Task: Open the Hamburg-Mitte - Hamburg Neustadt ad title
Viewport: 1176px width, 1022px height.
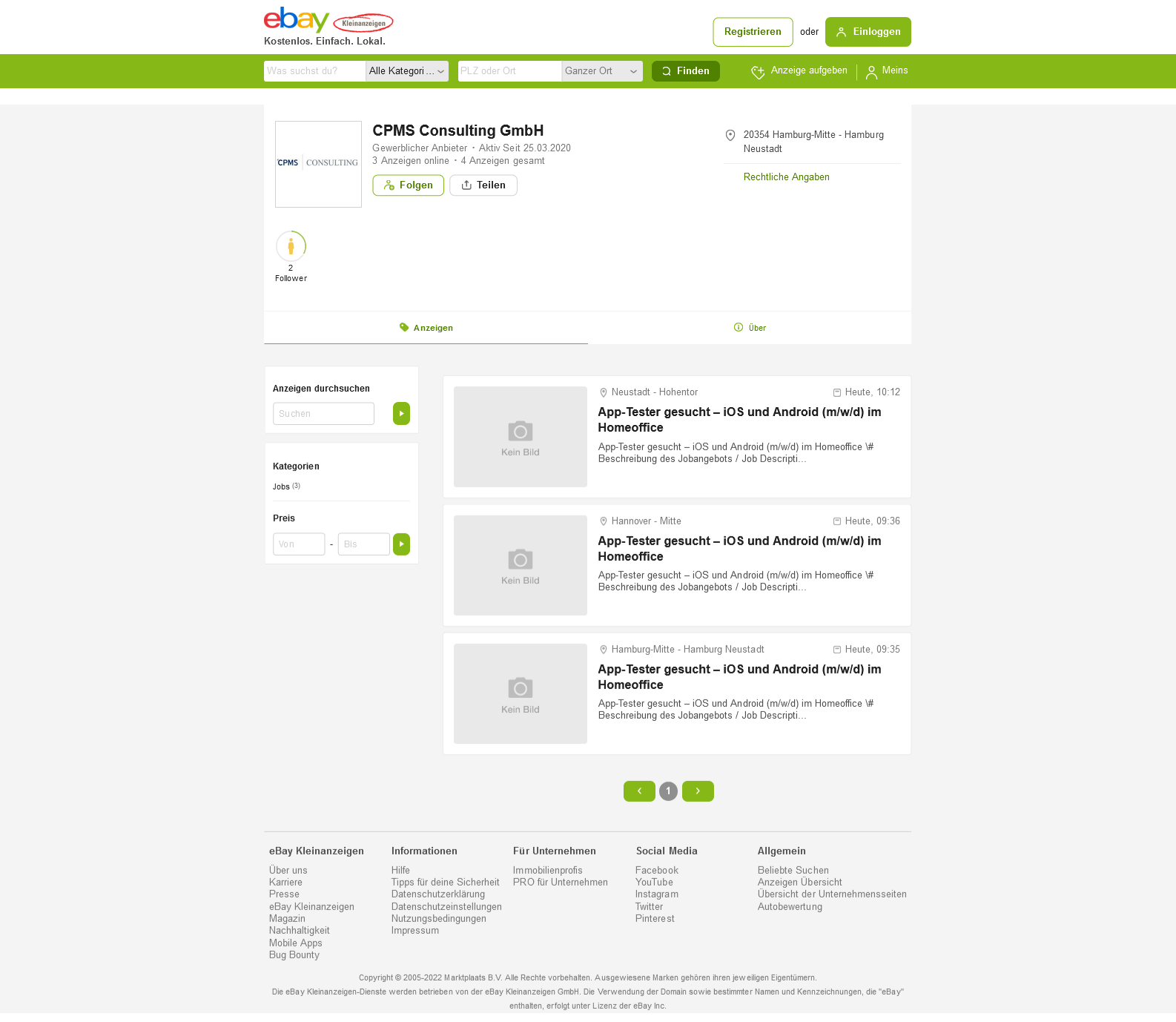Action: (x=739, y=677)
